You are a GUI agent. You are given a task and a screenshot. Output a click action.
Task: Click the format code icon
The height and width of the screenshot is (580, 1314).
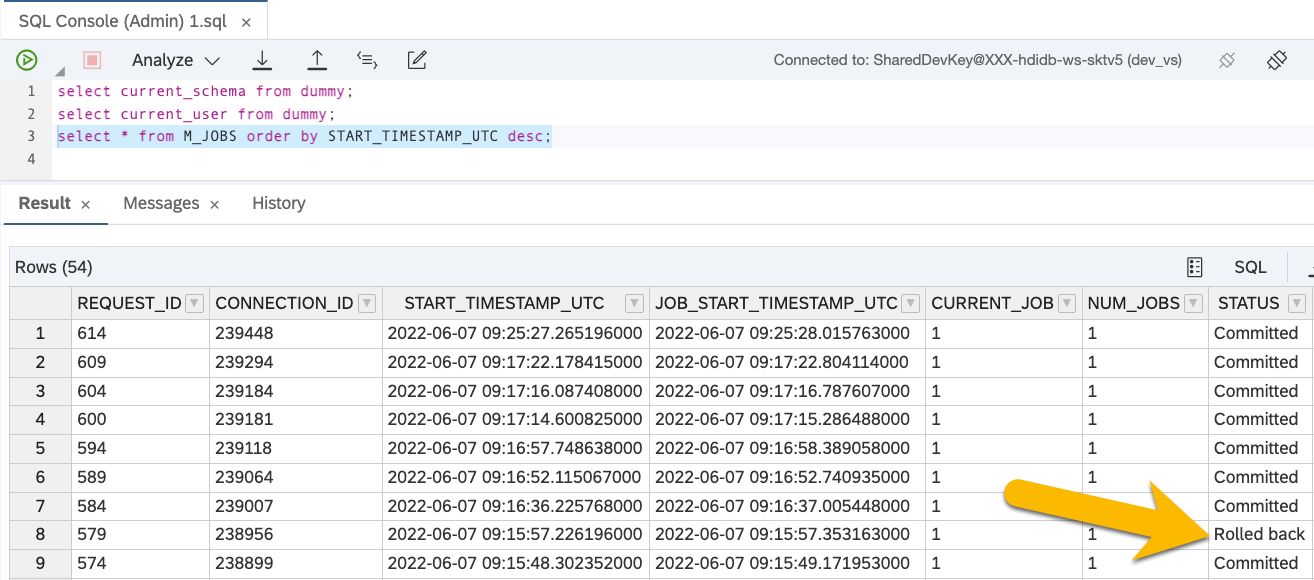click(367, 60)
